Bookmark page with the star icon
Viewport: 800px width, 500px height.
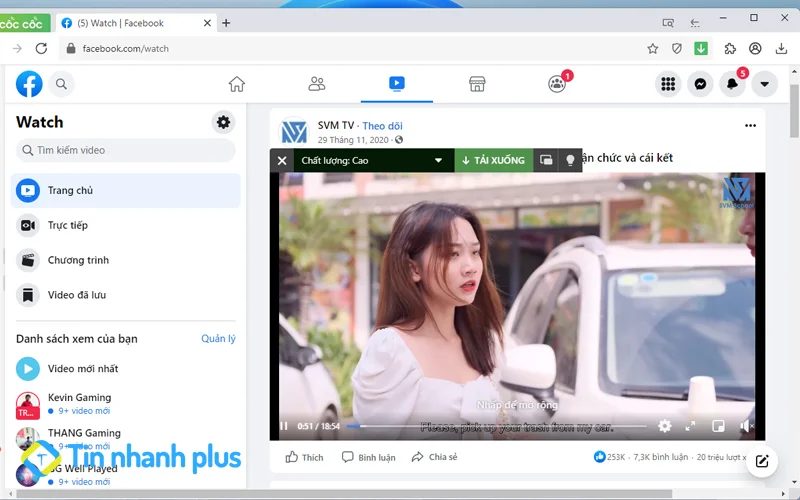(653, 48)
